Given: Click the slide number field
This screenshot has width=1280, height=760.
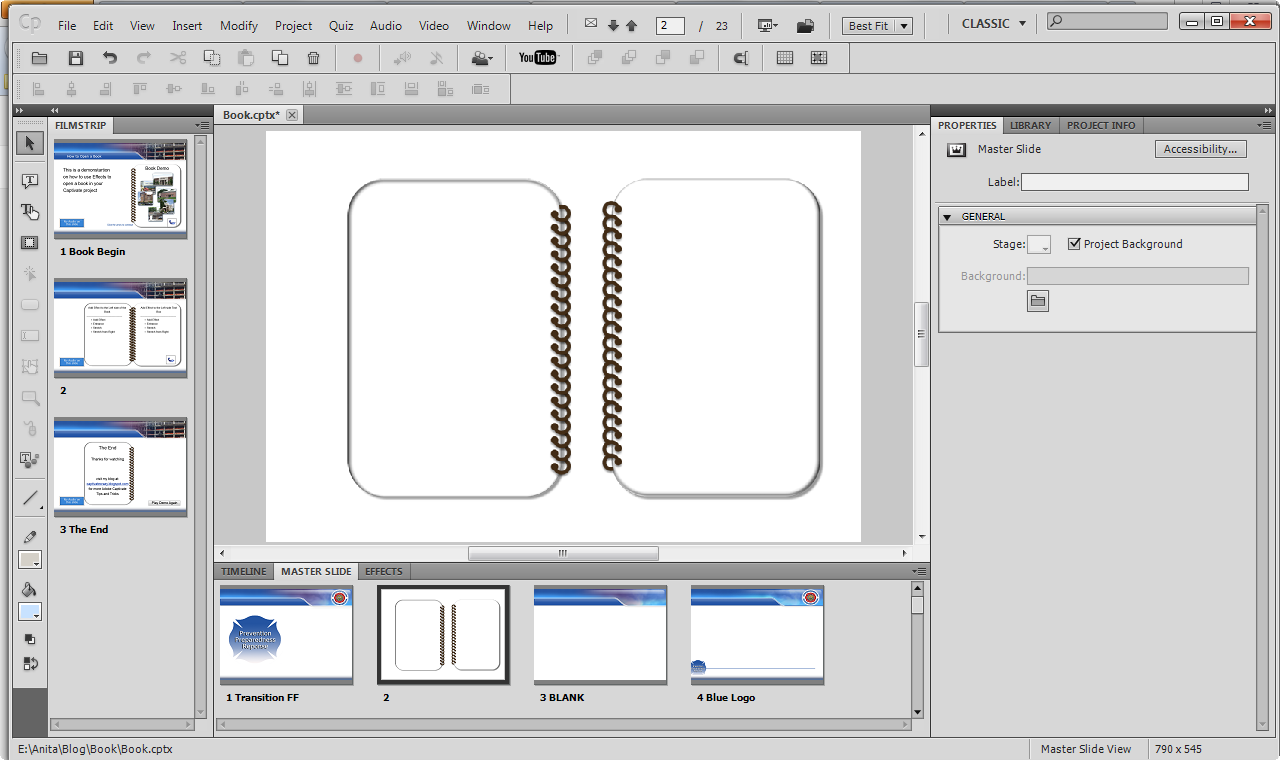Looking at the screenshot, I should click(x=670, y=26).
